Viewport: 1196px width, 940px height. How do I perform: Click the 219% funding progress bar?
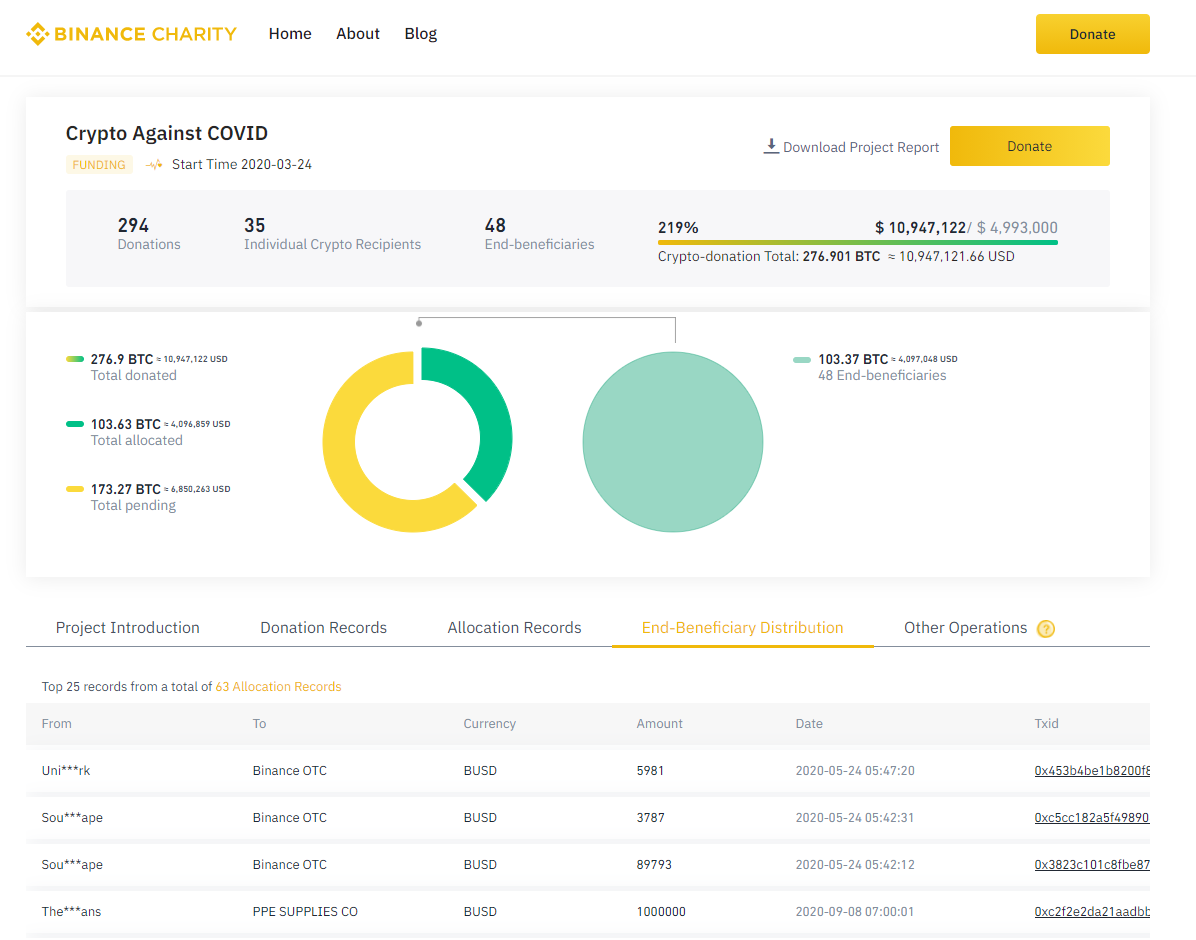click(x=857, y=243)
